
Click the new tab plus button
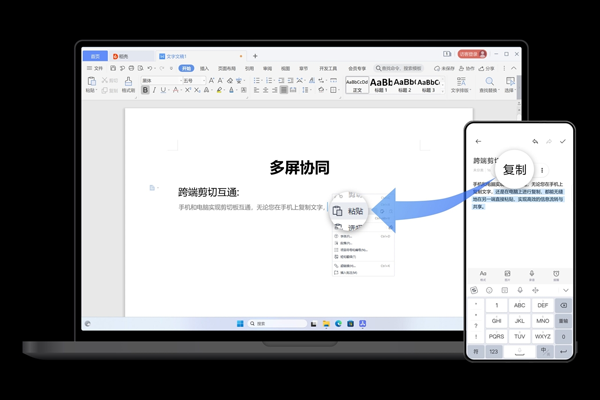point(255,56)
